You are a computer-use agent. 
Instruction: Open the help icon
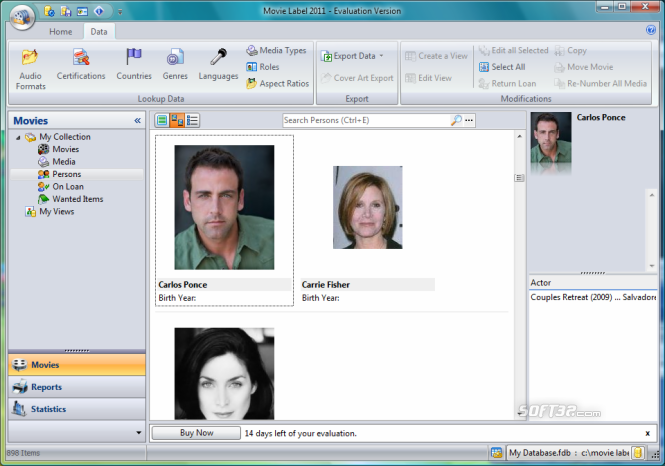click(x=651, y=30)
